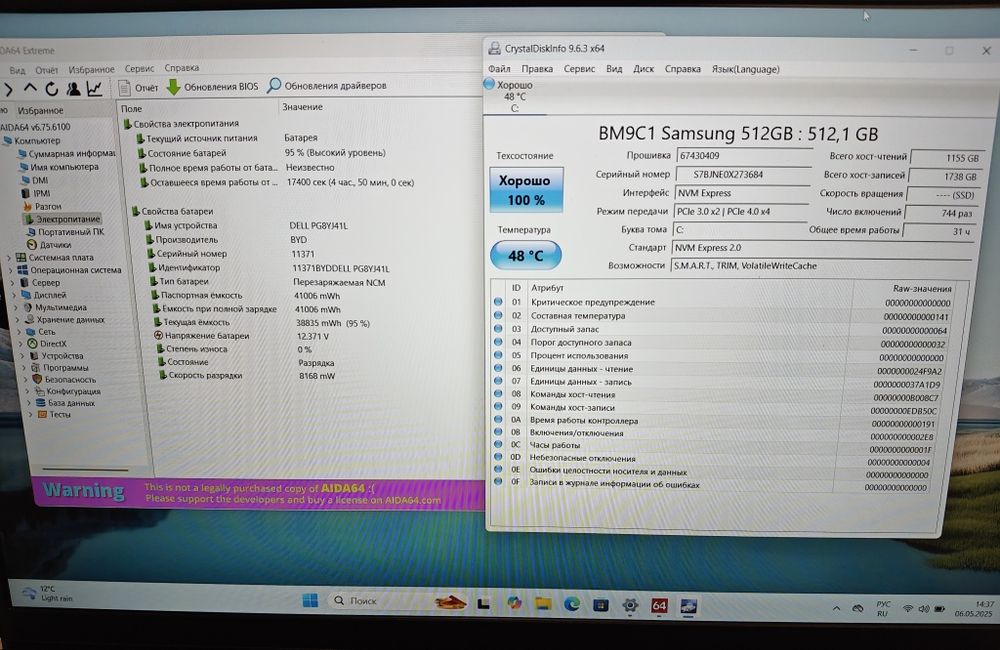Click the Безопасность shield icon
Image resolution: width=1000 pixels, height=650 pixels.
(38, 380)
